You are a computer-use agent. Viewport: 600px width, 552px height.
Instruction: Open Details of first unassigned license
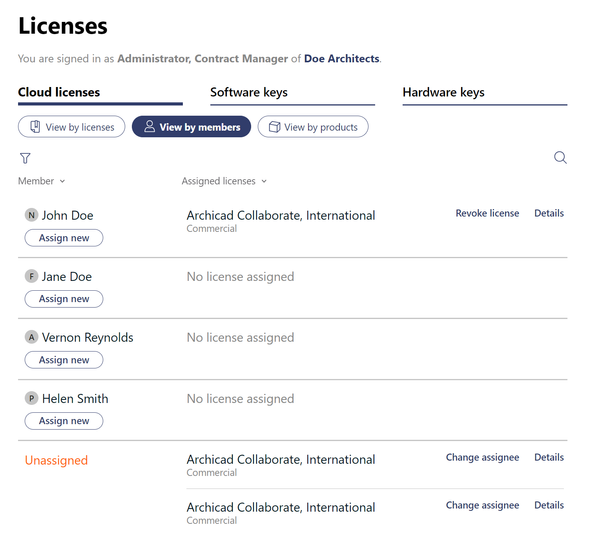[x=549, y=457]
